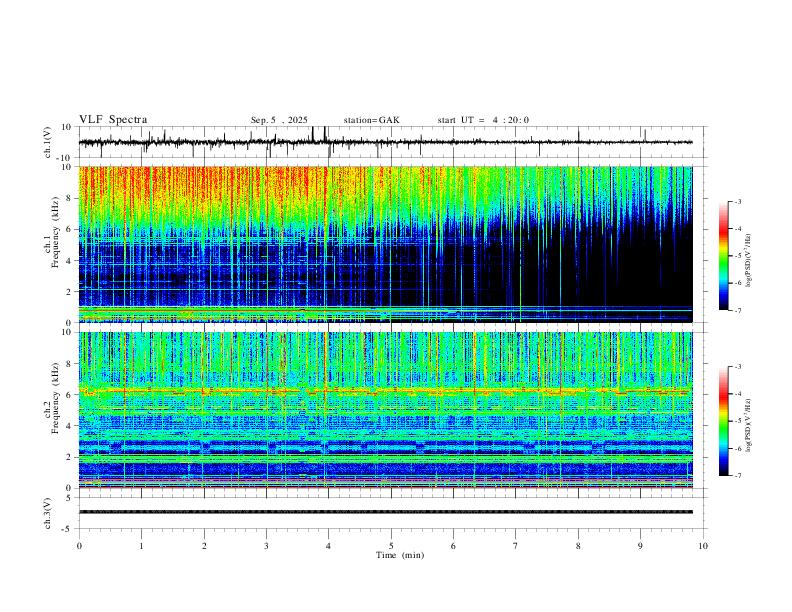Click the "-4" tick on ch.2 colorbar
The image size is (792, 612).
click(x=738, y=394)
